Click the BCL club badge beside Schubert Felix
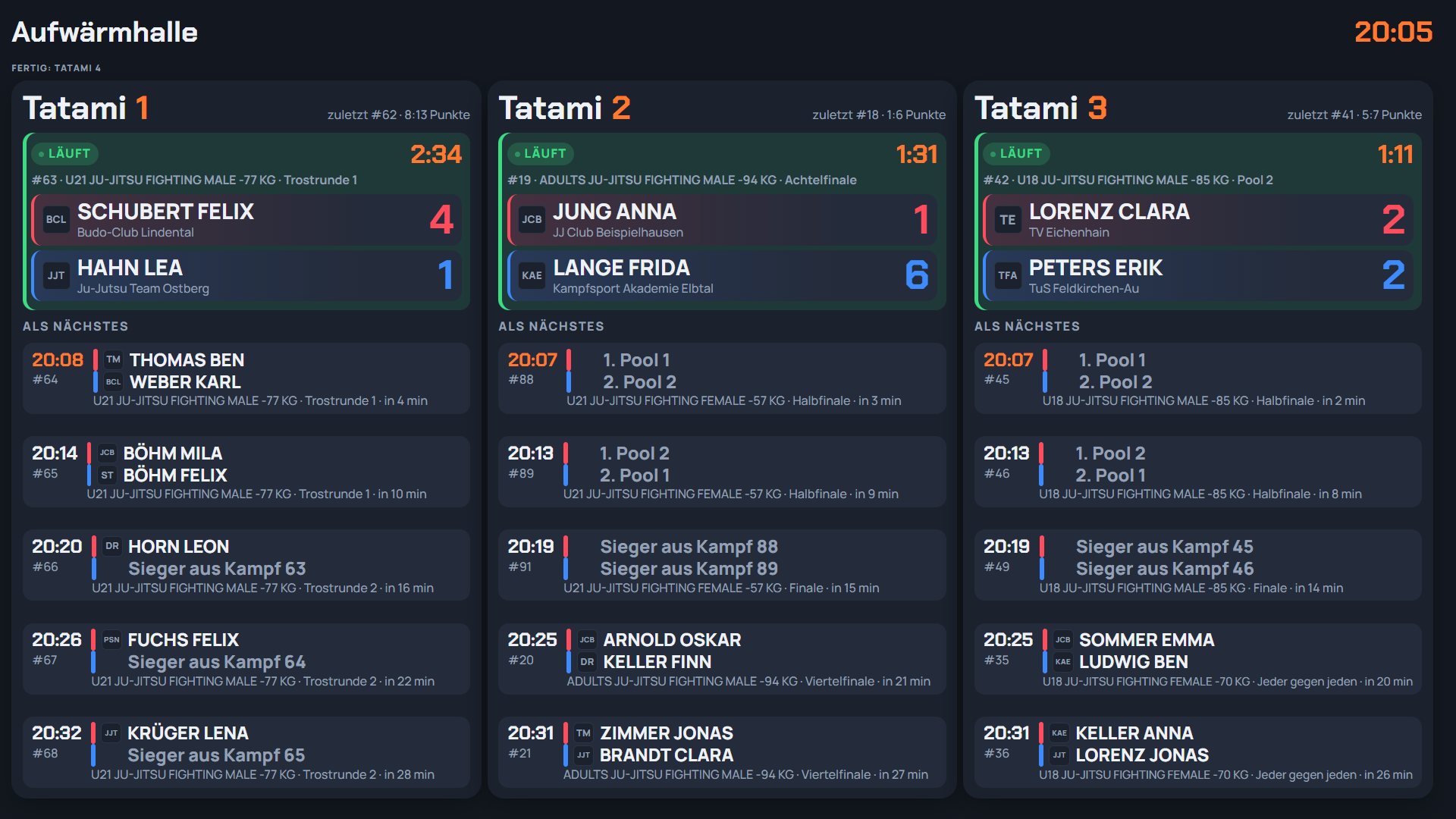Viewport: 1456px width, 819px height. [56, 220]
